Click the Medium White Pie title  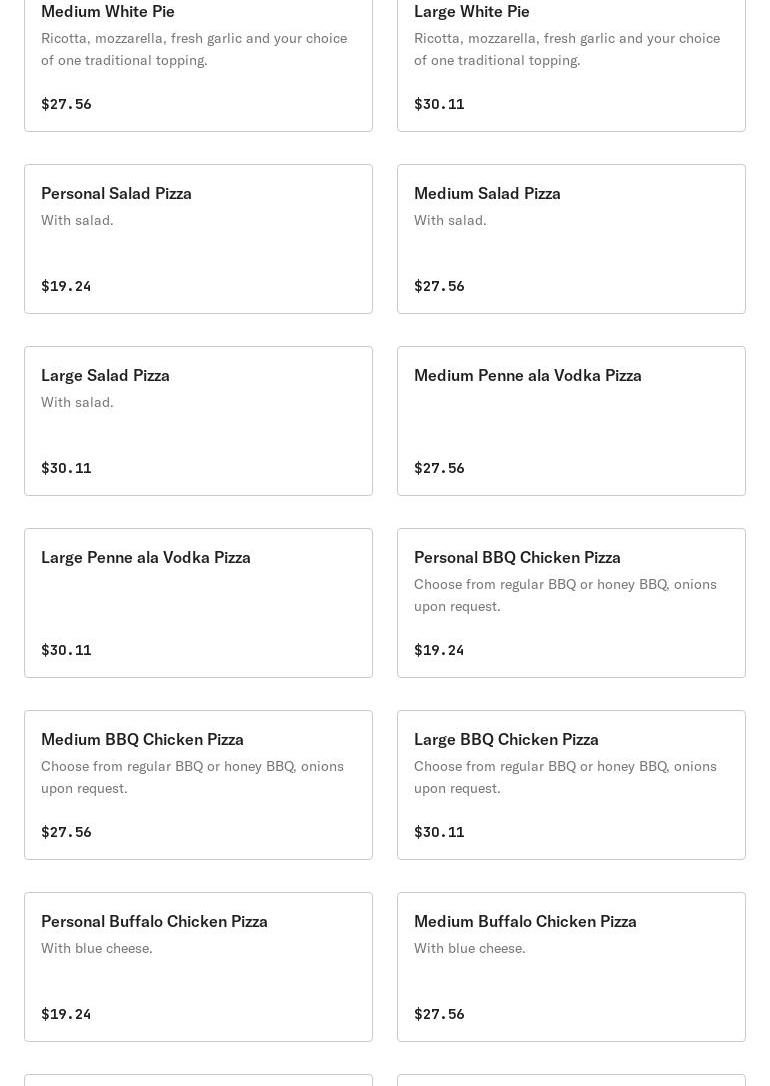tap(107, 11)
